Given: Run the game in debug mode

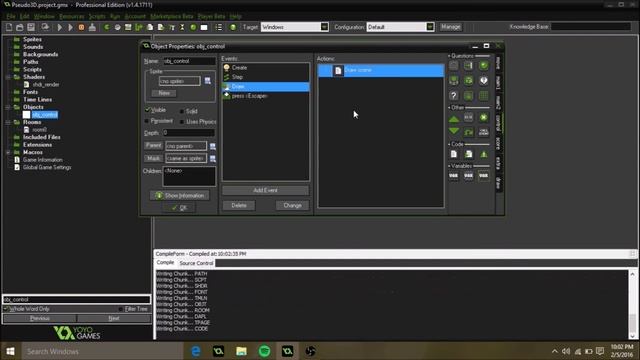Looking at the screenshot, I should coord(70,27).
